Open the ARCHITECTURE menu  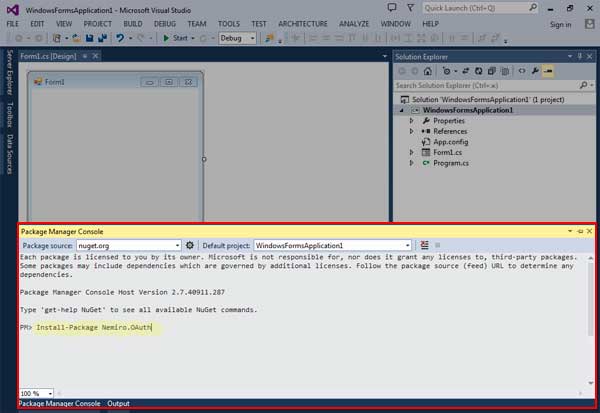coord(303,24)
